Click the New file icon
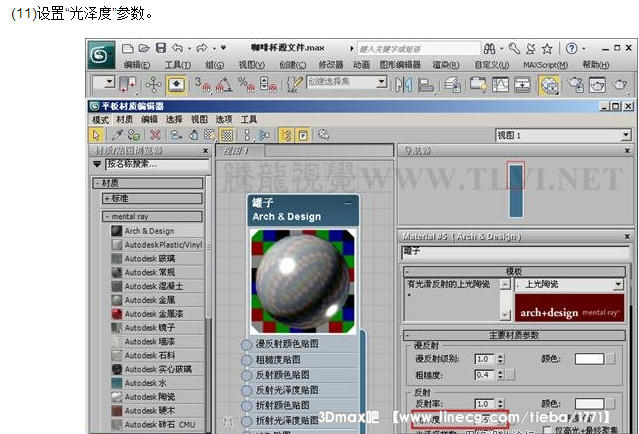 pyautogui.click(x=128, y=48)
